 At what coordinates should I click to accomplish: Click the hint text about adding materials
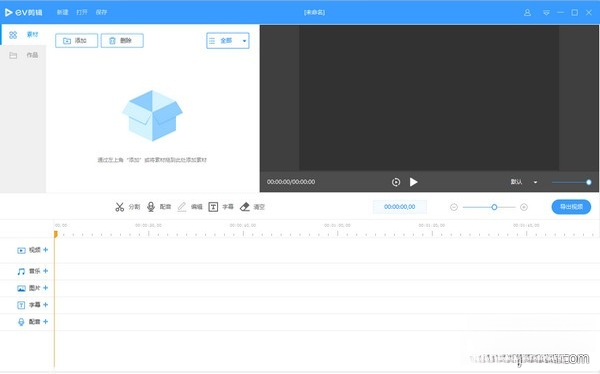(x=152, y=160)
